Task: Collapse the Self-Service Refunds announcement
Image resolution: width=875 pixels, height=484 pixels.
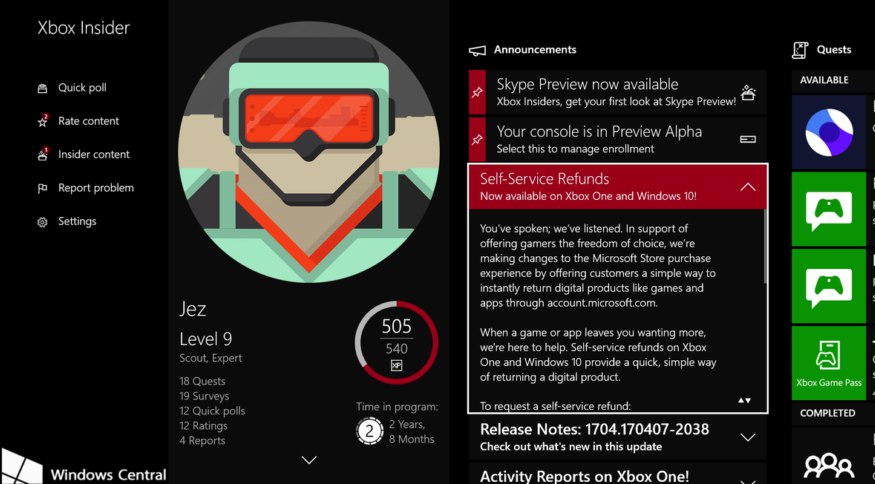Action: tap(747, 187)
